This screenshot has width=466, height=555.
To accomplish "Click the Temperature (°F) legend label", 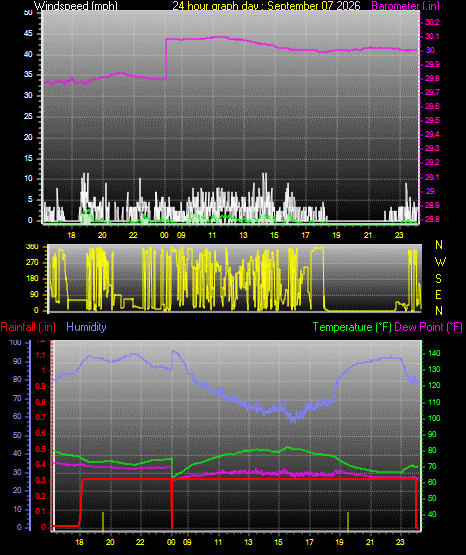I will point(352,327).
